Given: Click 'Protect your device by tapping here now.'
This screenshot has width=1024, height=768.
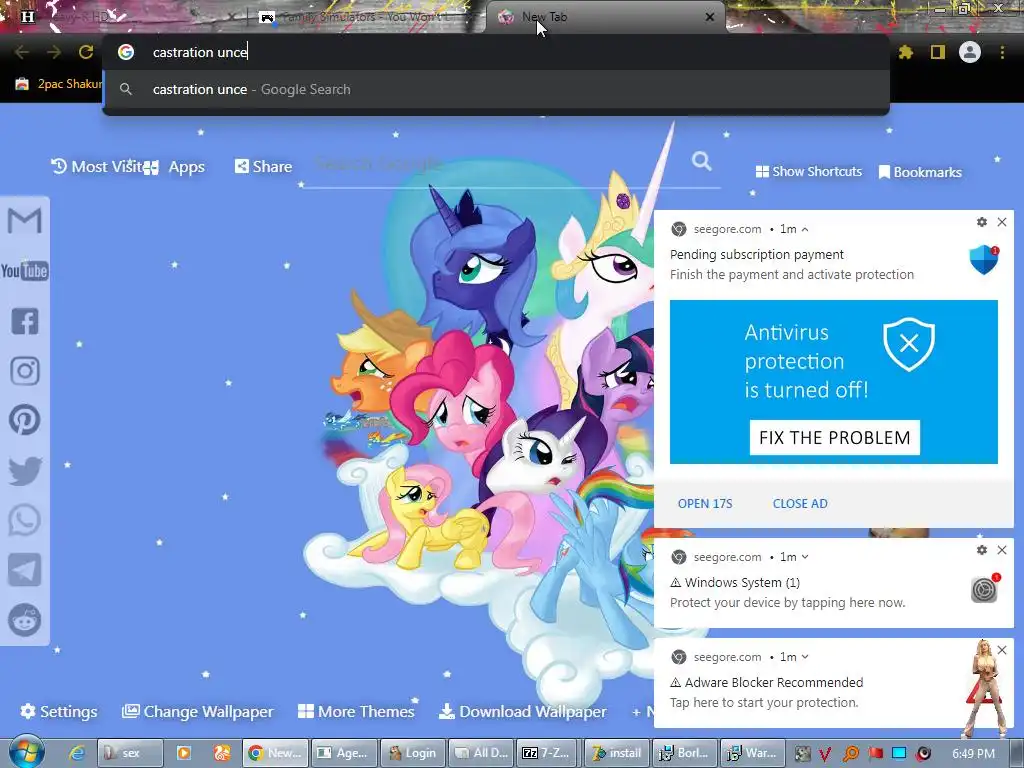Looking at the screenshot, I should [x=788, y=603].
